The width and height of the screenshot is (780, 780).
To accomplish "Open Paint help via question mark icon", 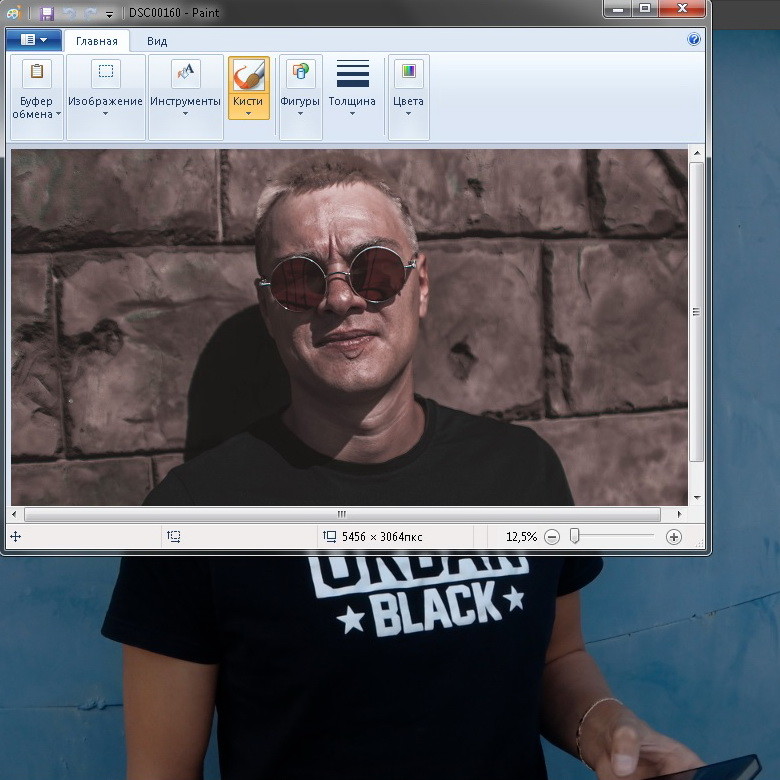I will tap(694, 40).
